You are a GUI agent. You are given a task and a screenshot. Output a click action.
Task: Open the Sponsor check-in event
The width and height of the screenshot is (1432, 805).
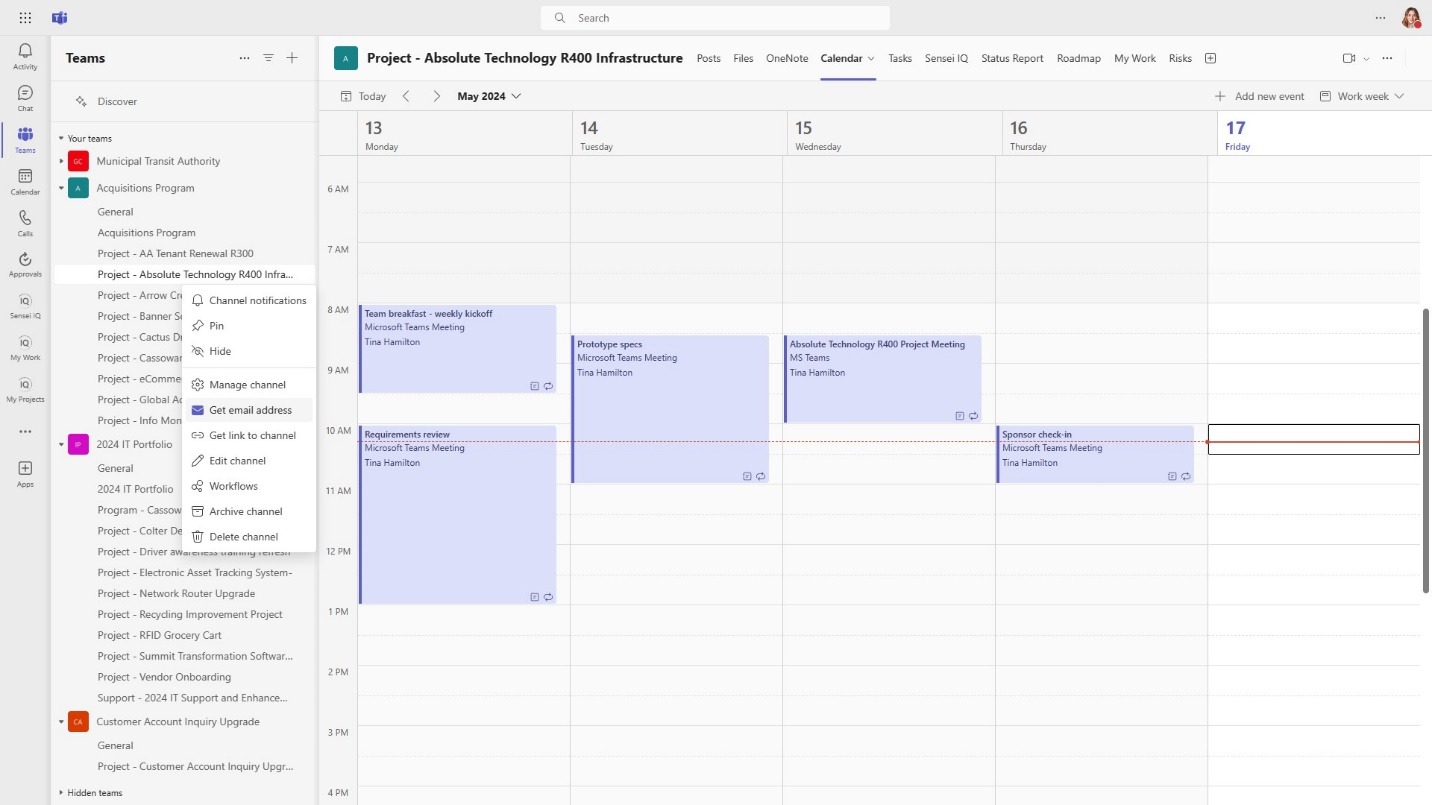(1095, 454)
